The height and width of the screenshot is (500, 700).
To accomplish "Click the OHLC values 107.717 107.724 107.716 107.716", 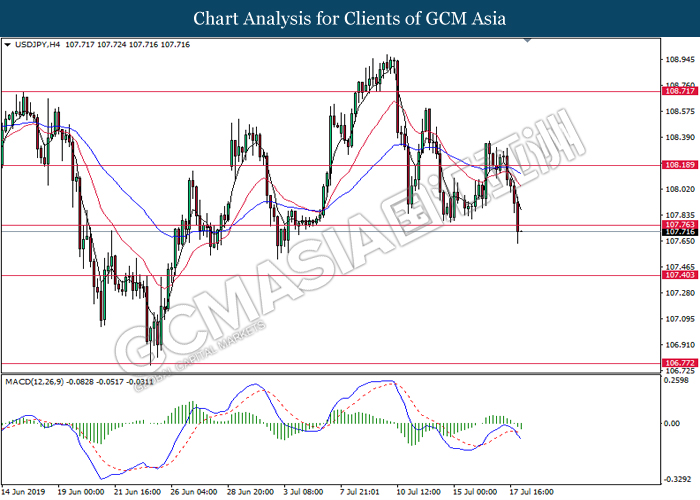I will pyautogui.click(x=128, y=45).
